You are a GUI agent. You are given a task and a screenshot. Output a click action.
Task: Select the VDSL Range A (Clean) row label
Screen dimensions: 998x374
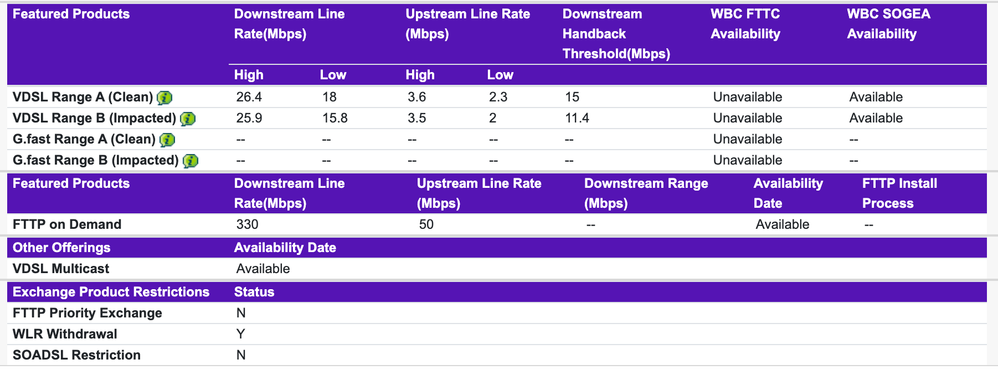pyautogui.click(x=83, y=97)
